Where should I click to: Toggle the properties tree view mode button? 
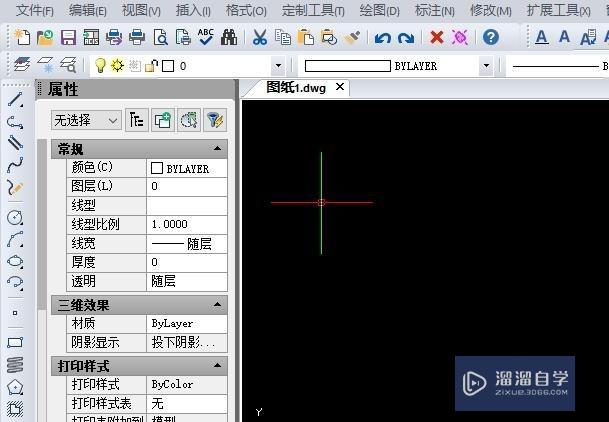point(136,120)
